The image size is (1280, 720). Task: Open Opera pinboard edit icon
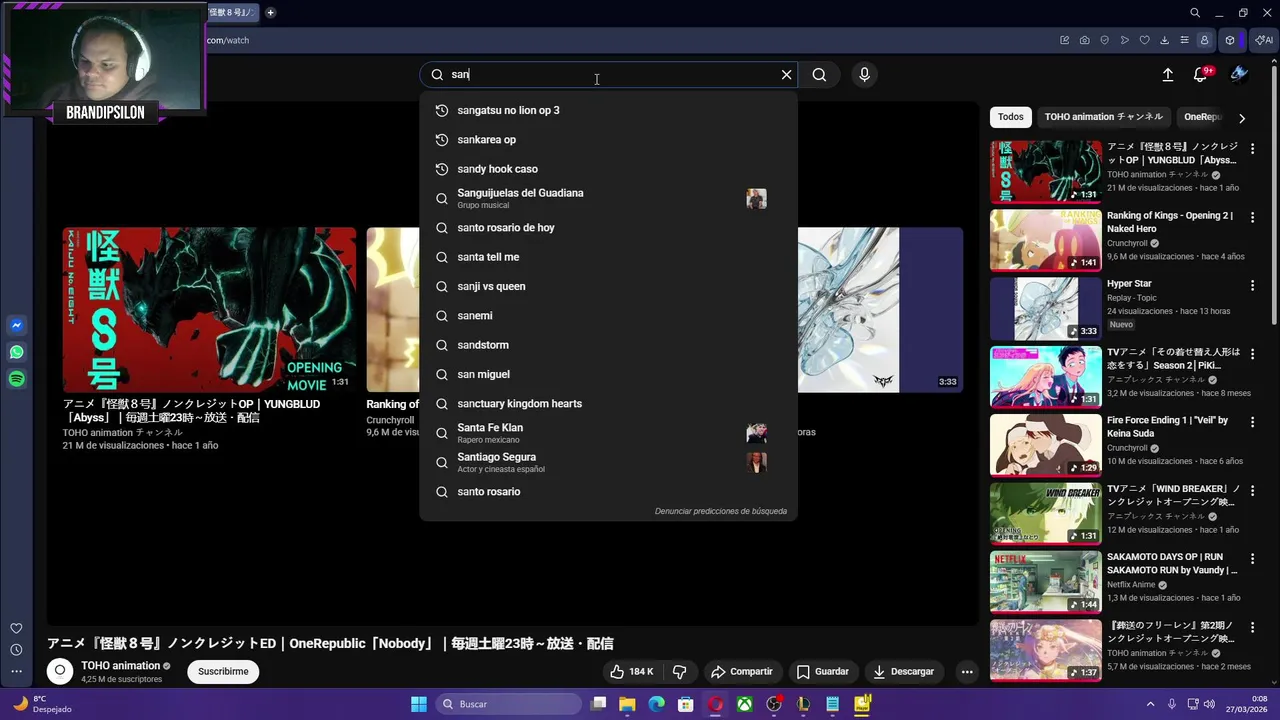click(1065, 40)
